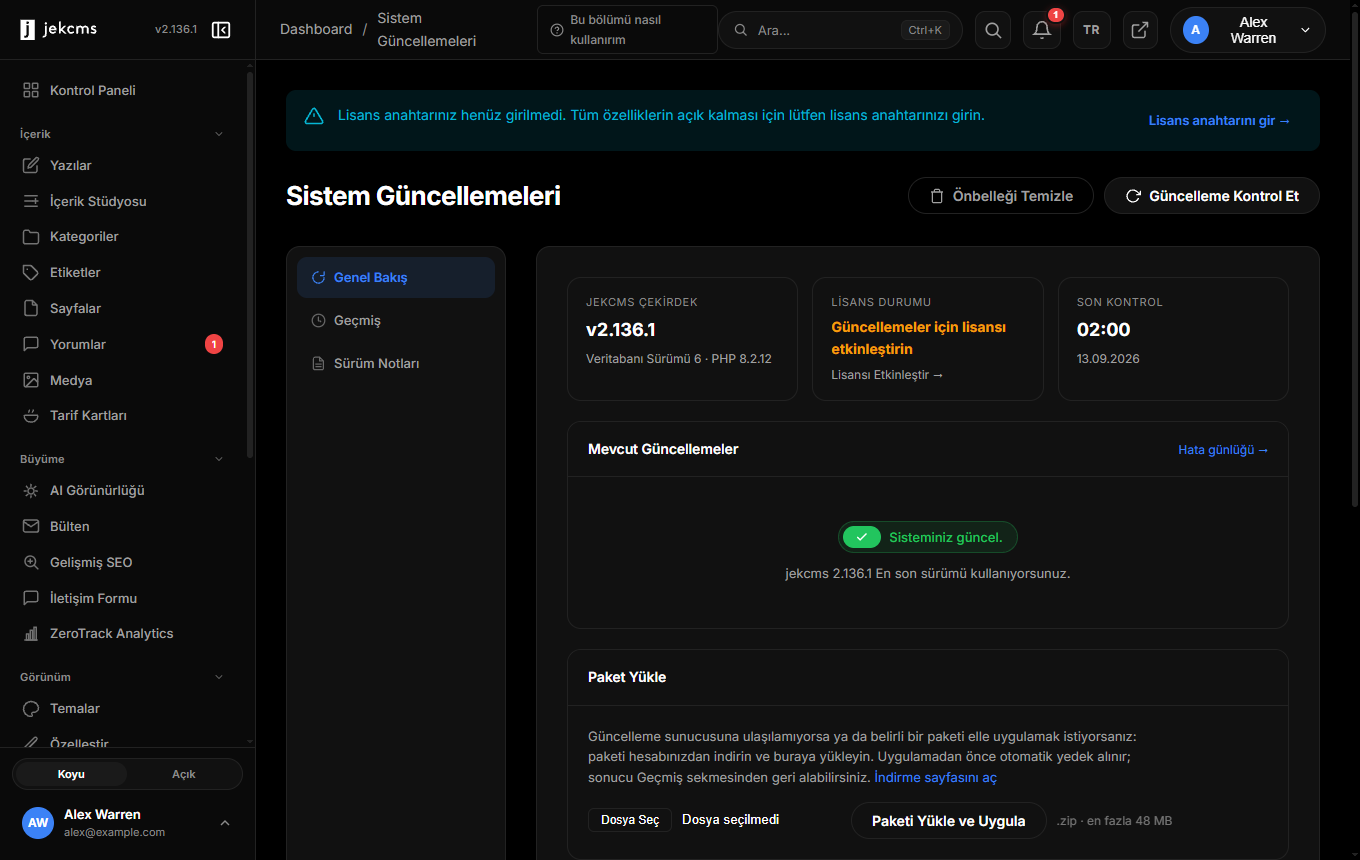Focus the Ara search field
The image size is (1360, 860).
tap(840, 30)
